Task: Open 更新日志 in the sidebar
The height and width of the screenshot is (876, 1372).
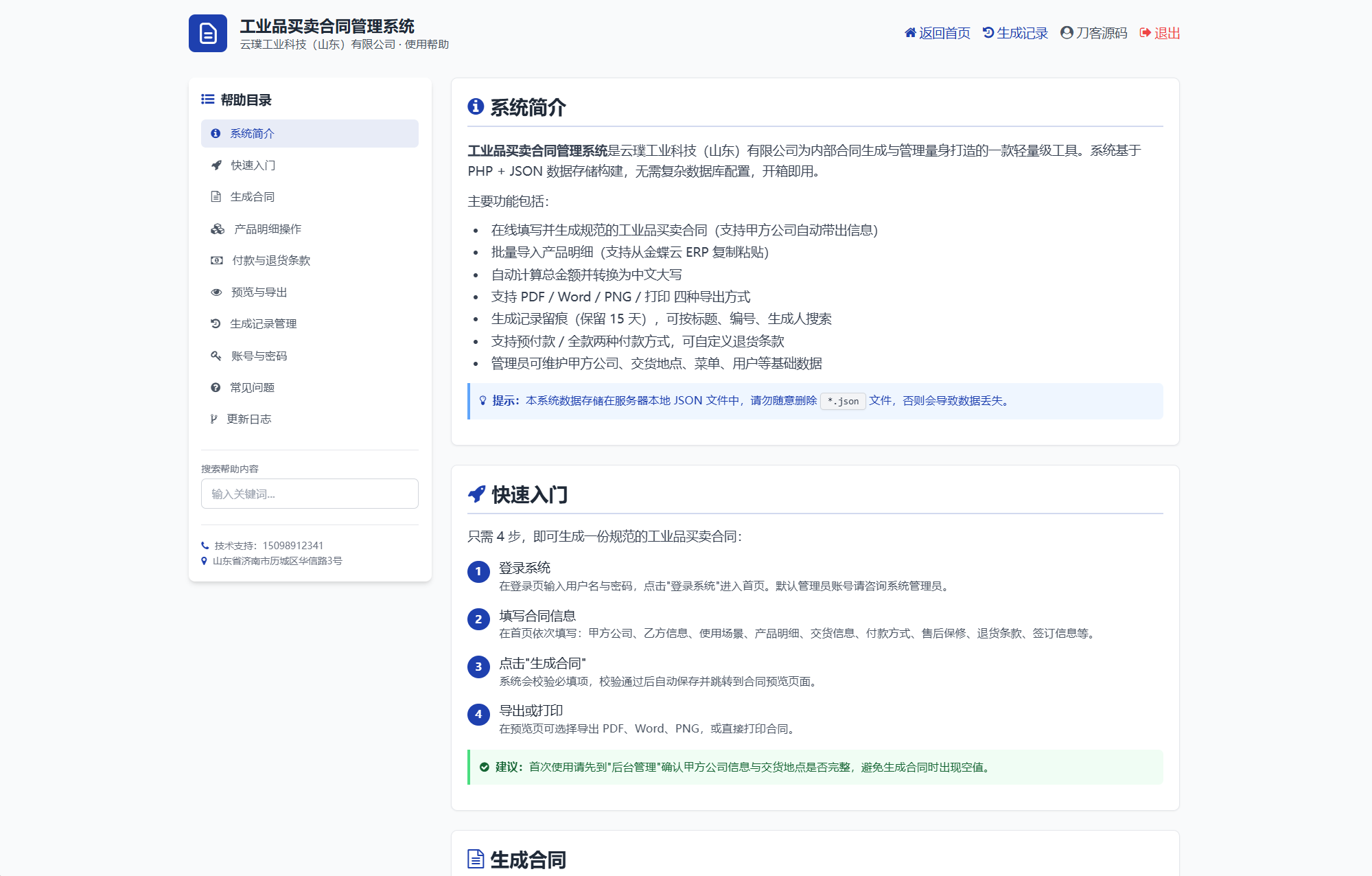Action: point(310,419)
